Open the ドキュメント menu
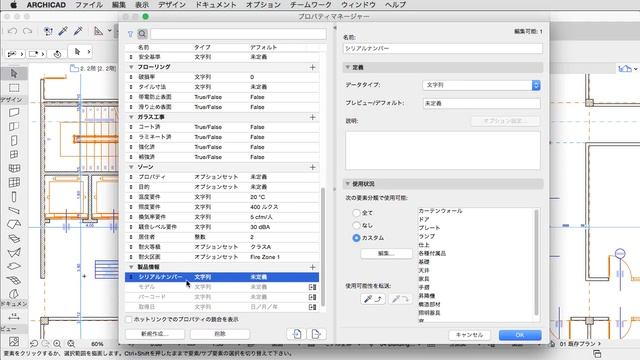 (216, 5)
